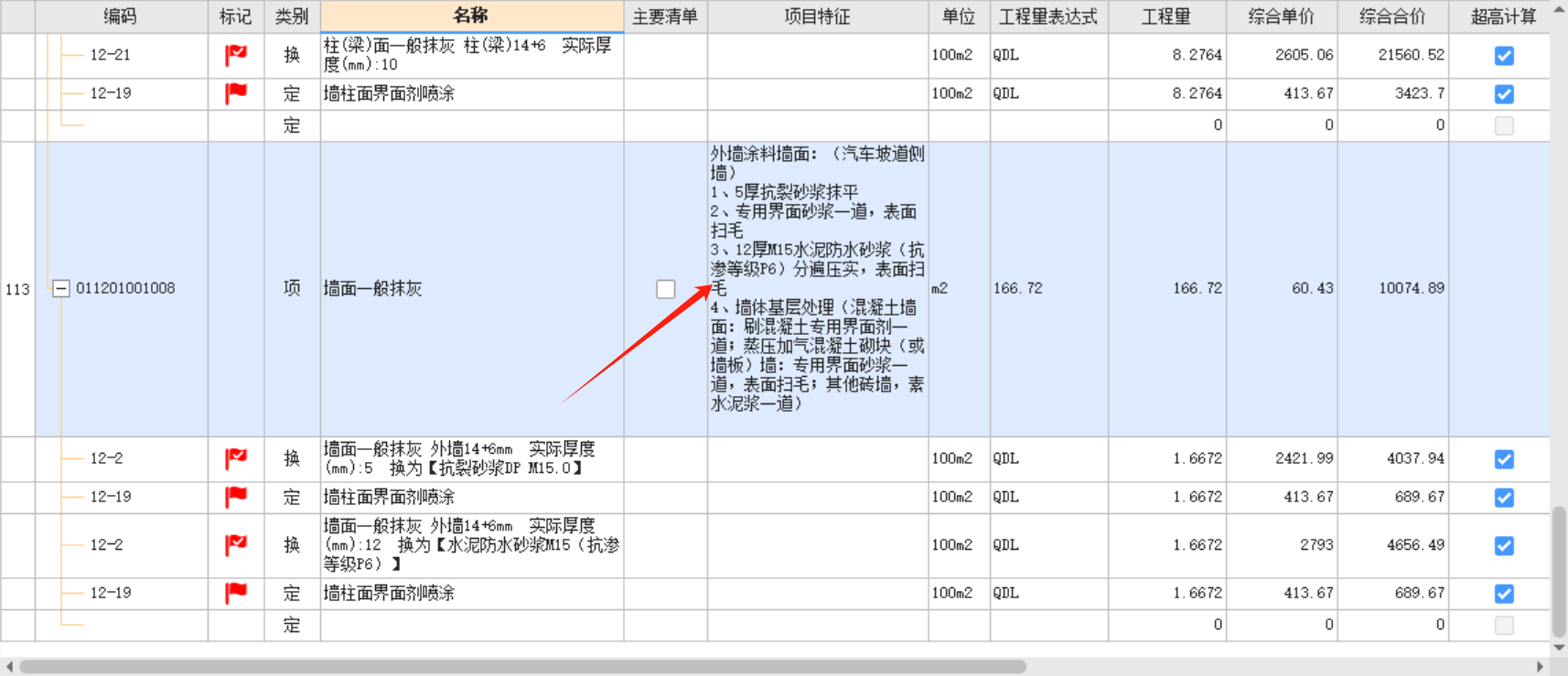Toggle 超高计算 checkbox in the 4037.94 row
Viewport: 1568px width, 676px height.
pos(1504,459)
